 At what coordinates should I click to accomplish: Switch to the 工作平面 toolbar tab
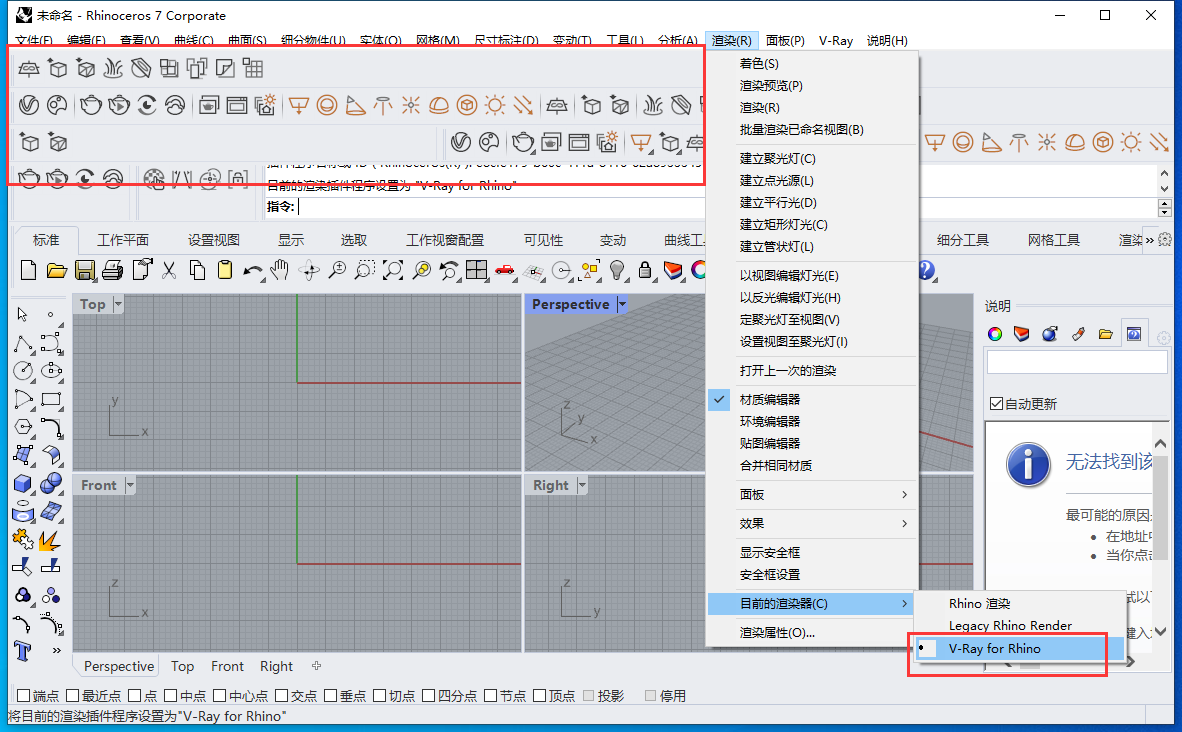pos(123,240)
